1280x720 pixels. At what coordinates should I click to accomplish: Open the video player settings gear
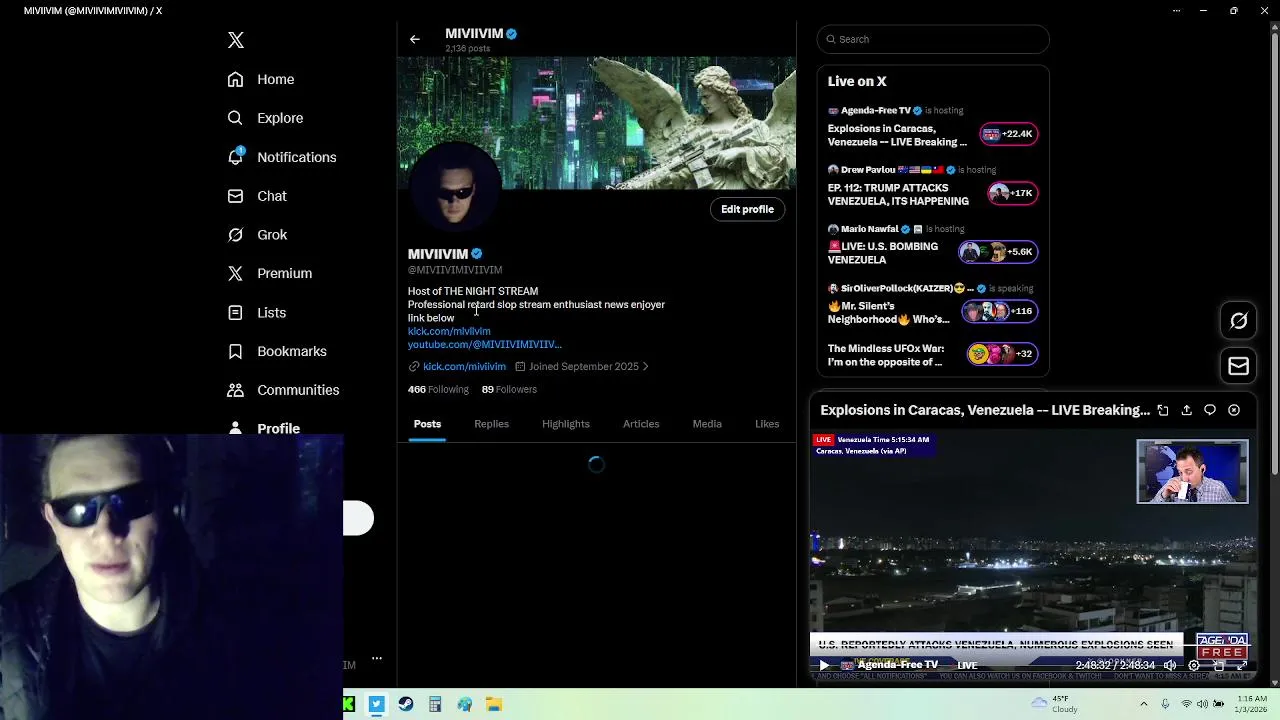1194,665
